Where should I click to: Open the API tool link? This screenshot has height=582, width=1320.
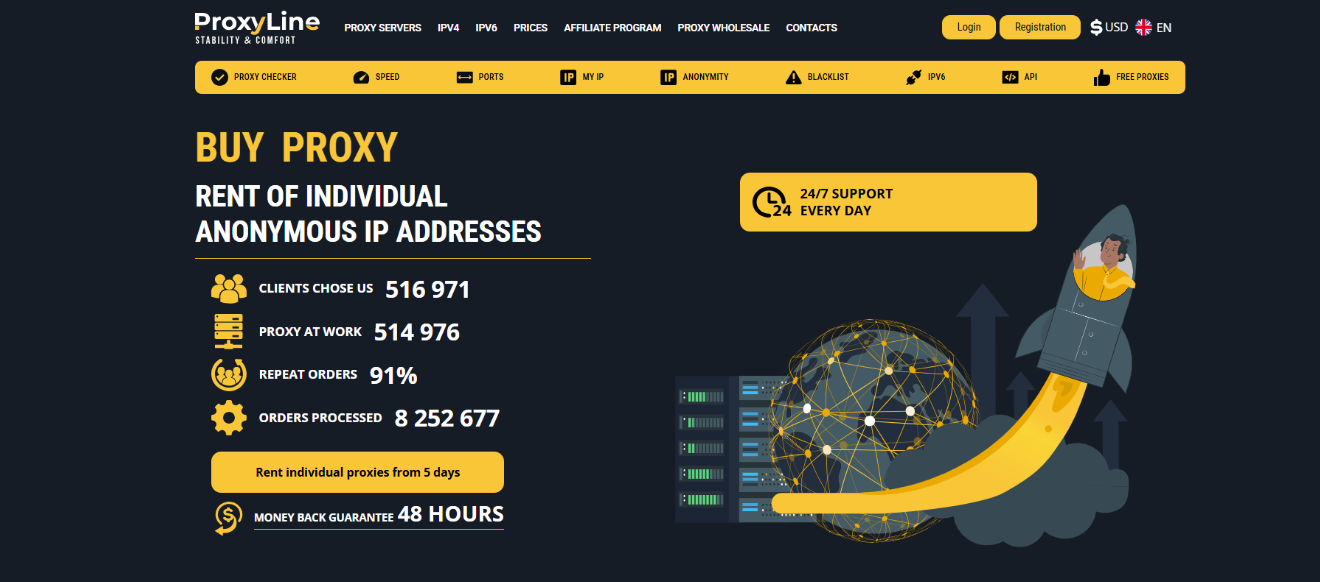[x=1020, y=77]
